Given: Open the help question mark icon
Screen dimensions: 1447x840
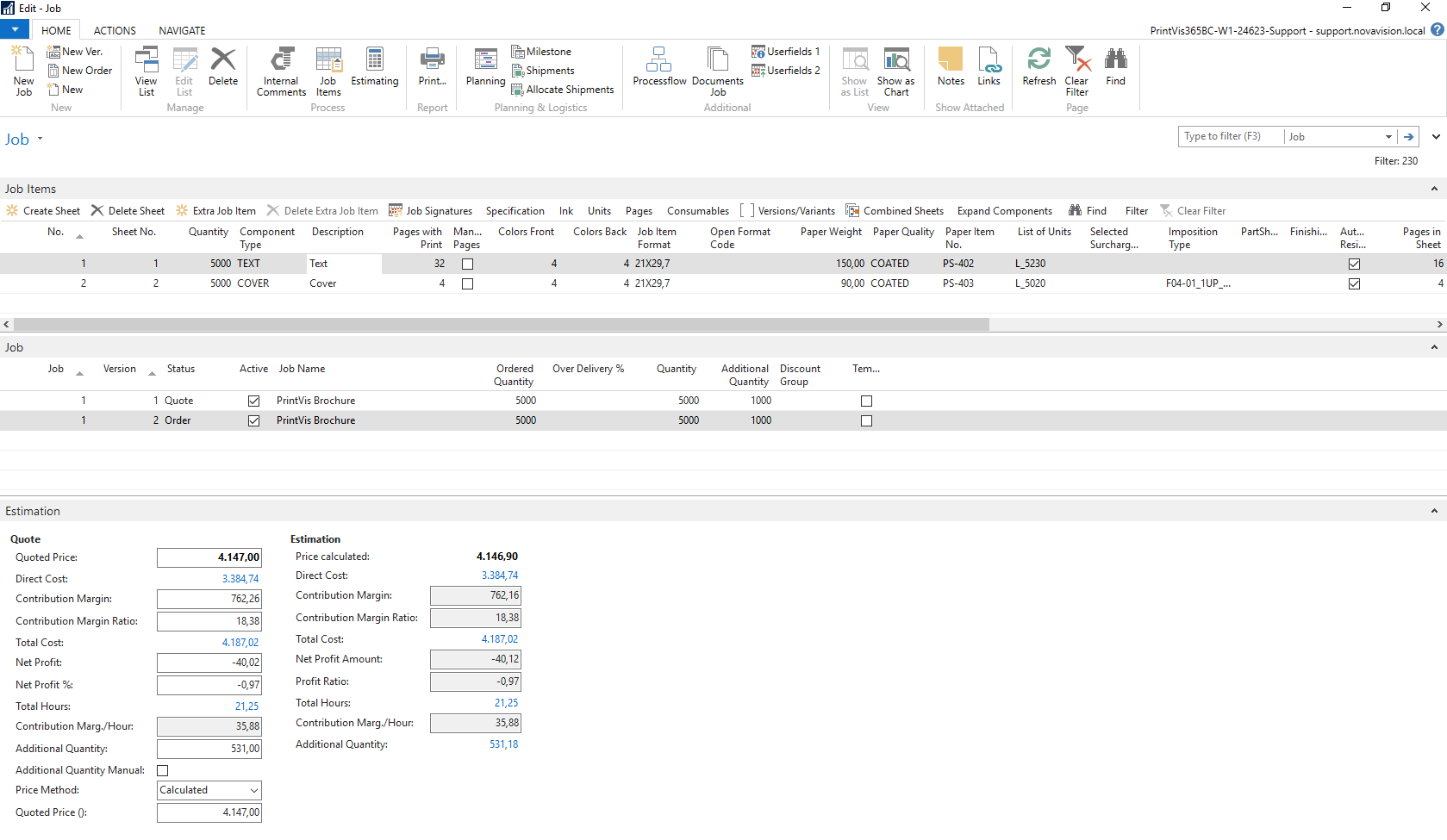Looking at the screenshot, I should (1437, 29).
